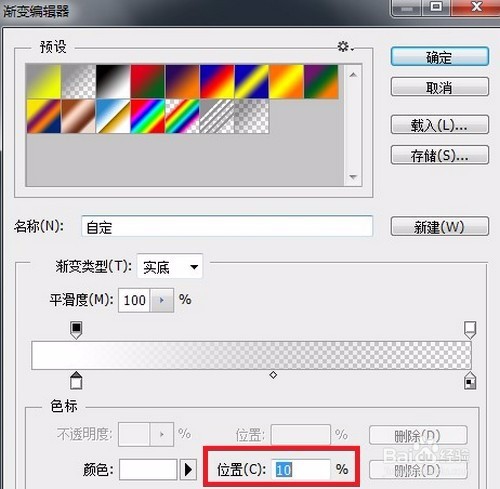
Task: Select the transparent rainbow gradient preset
Action: coord(182,116)
